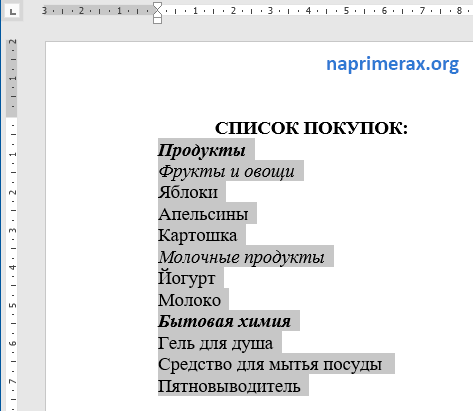
Task: Click the left indent square marker on ruler
Action: [158, 21]
